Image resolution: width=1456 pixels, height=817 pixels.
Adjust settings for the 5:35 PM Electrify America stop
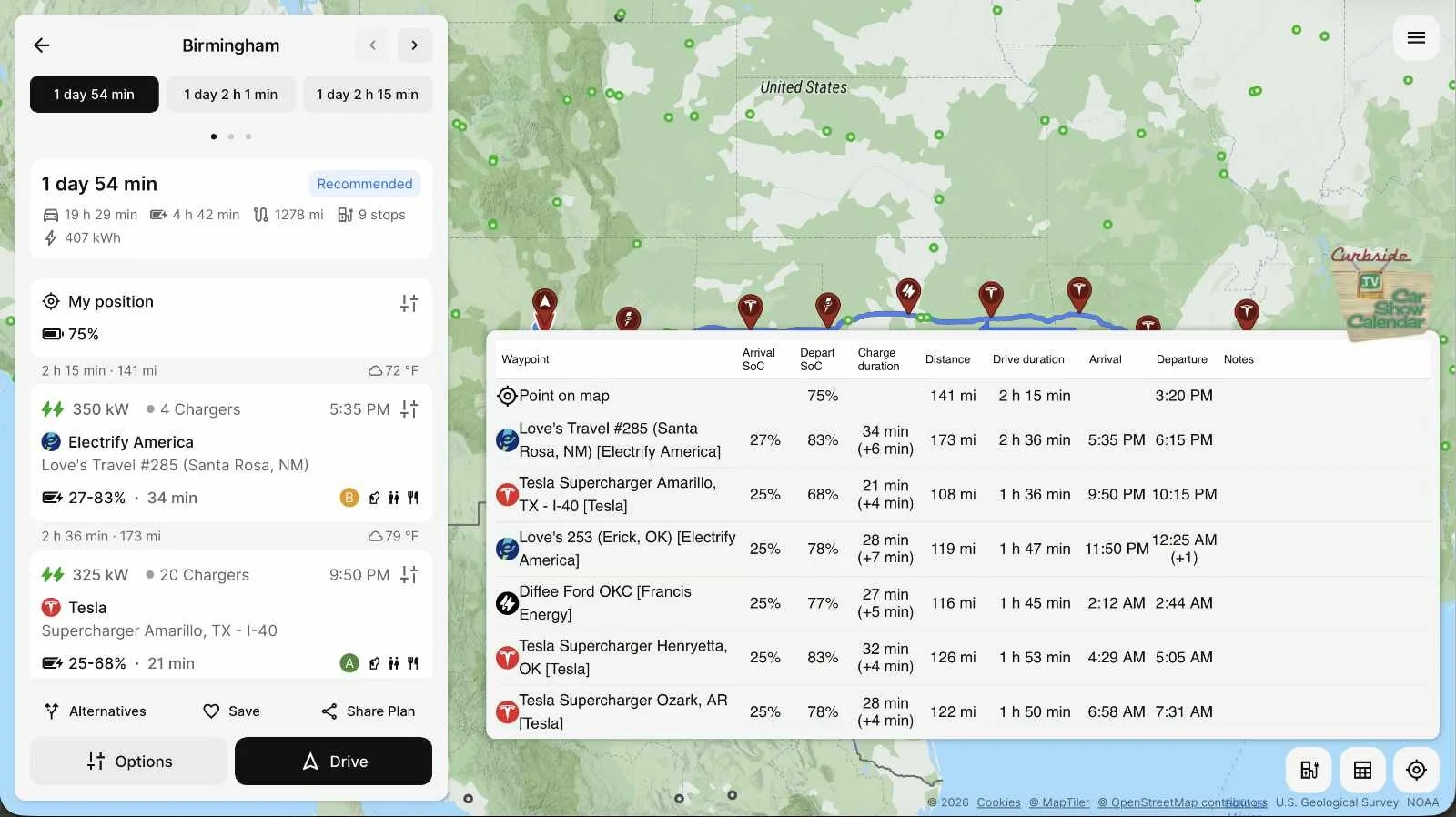409,409
